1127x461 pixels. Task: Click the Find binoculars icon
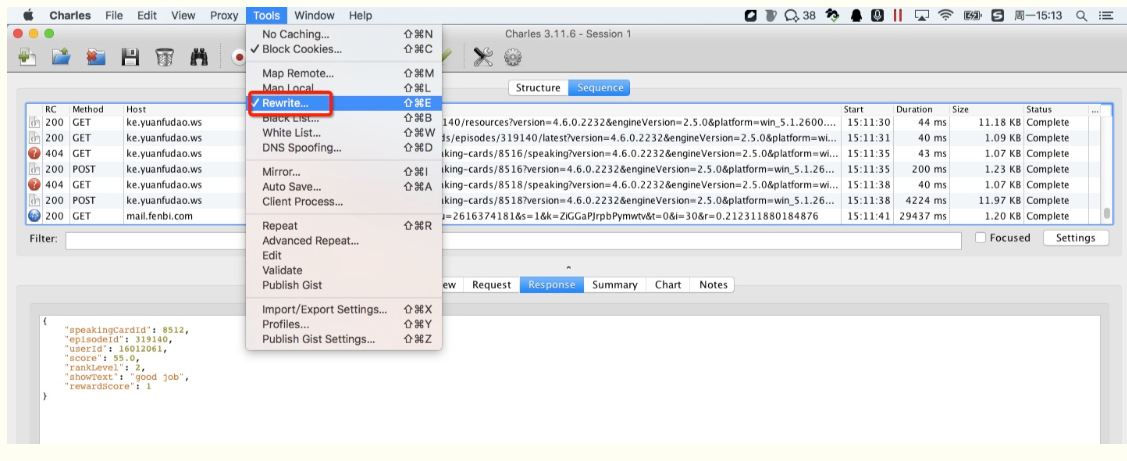coord(198,58)
